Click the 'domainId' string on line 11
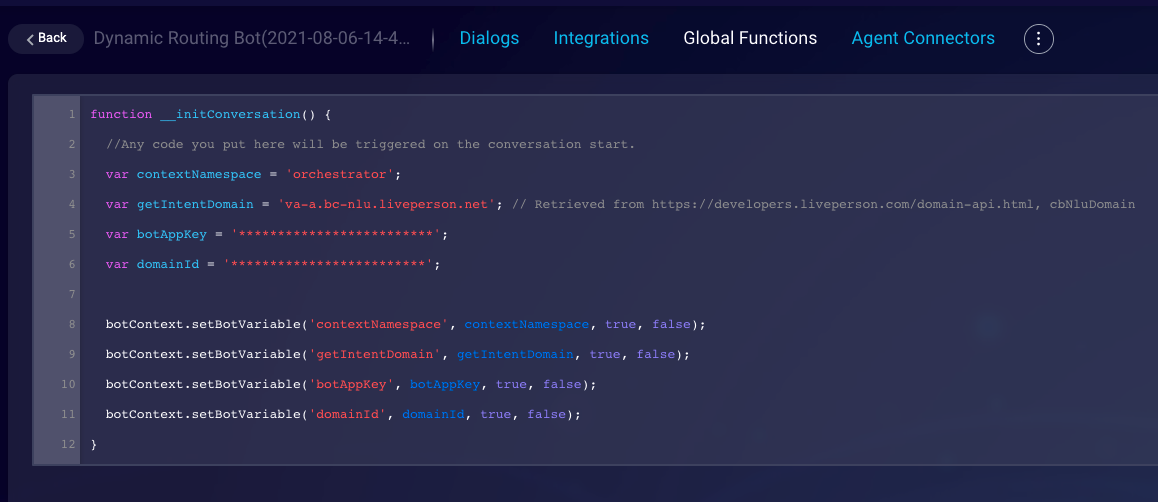 click(348, 415)
